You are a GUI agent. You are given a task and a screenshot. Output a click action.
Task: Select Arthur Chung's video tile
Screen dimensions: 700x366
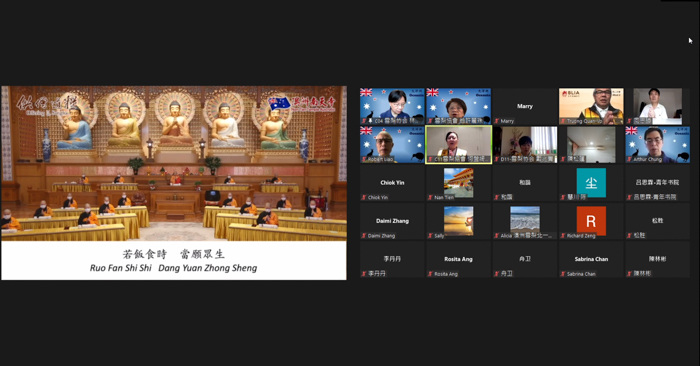(657, 145)
